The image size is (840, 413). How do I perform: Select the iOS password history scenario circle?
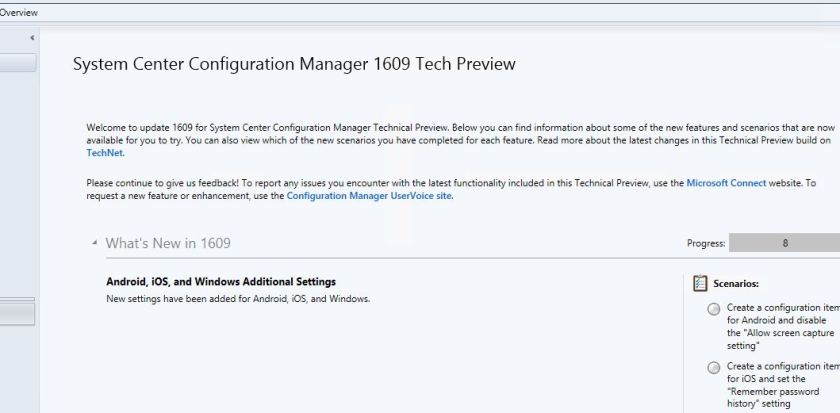(713, 369)
